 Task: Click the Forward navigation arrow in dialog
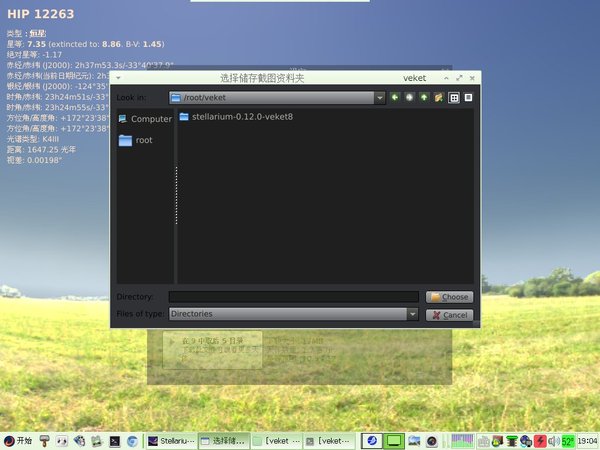(x=409, y=97)
